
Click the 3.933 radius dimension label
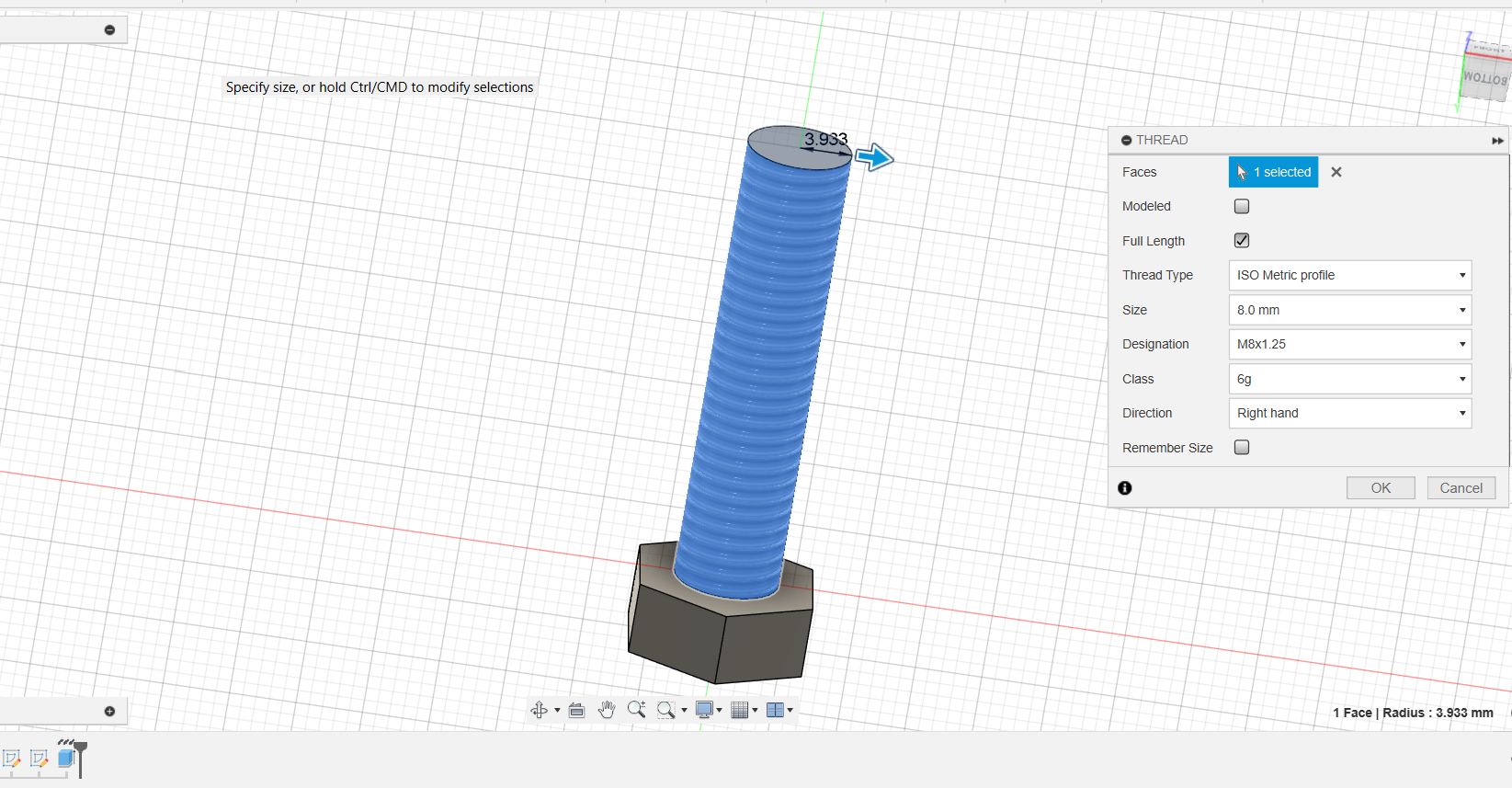coord(825,139)
